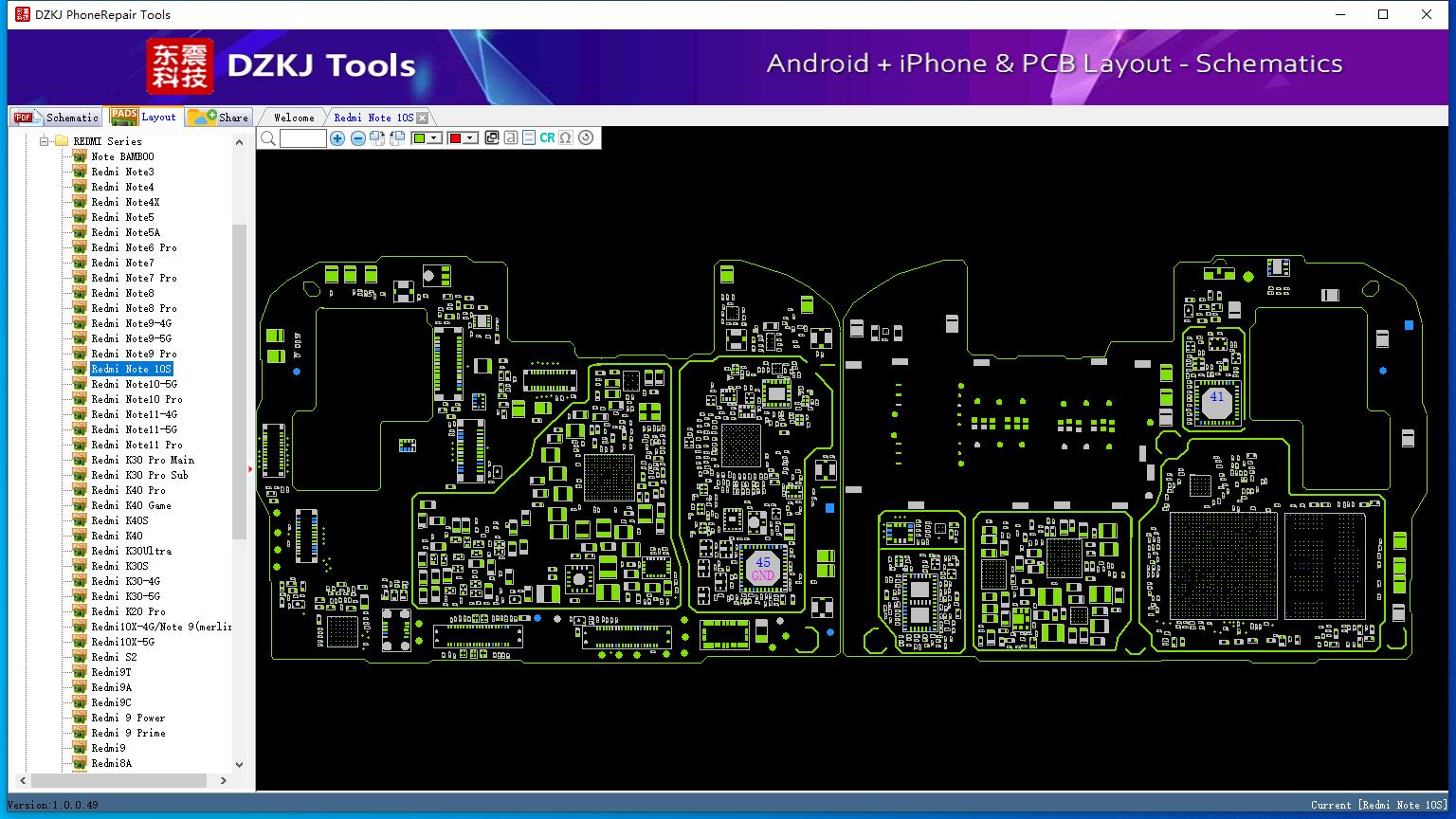Click the search text input field
The width and height of the screenshot is (1456, 819).
(x=303, y=138)
